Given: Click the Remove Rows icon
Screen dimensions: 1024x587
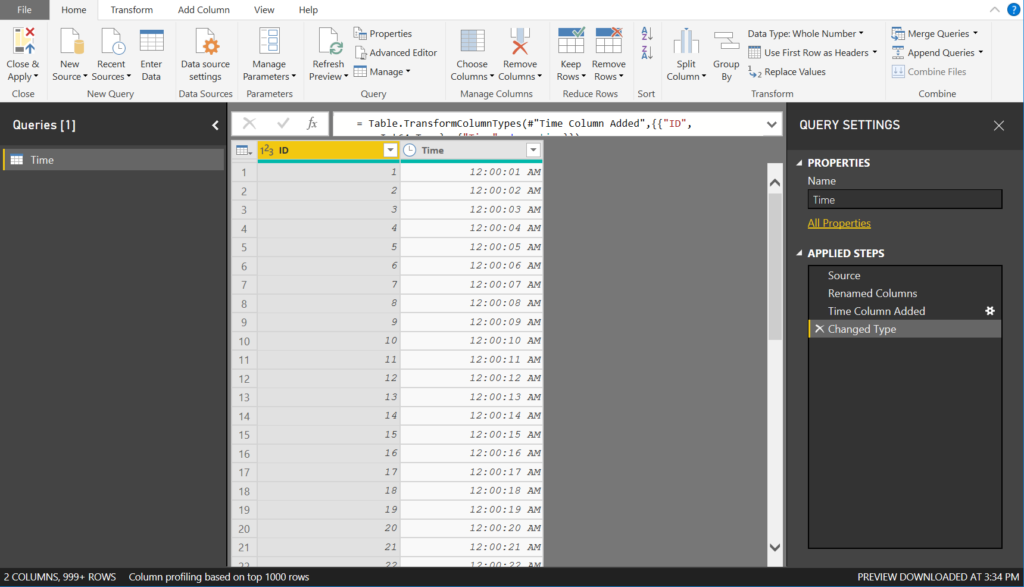Looking at the screenshot, I should 609,42.
